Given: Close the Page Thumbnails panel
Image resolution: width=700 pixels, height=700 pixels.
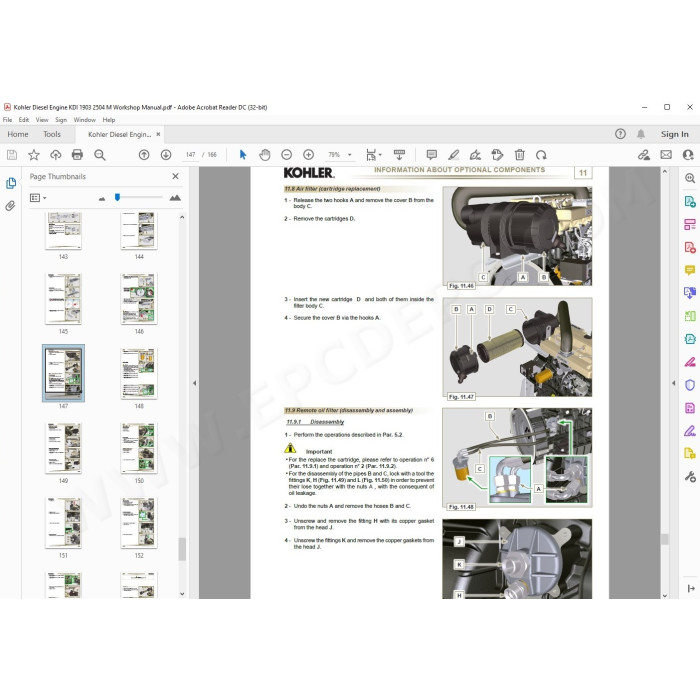Looking at the screenshot, I should [175, 176].
